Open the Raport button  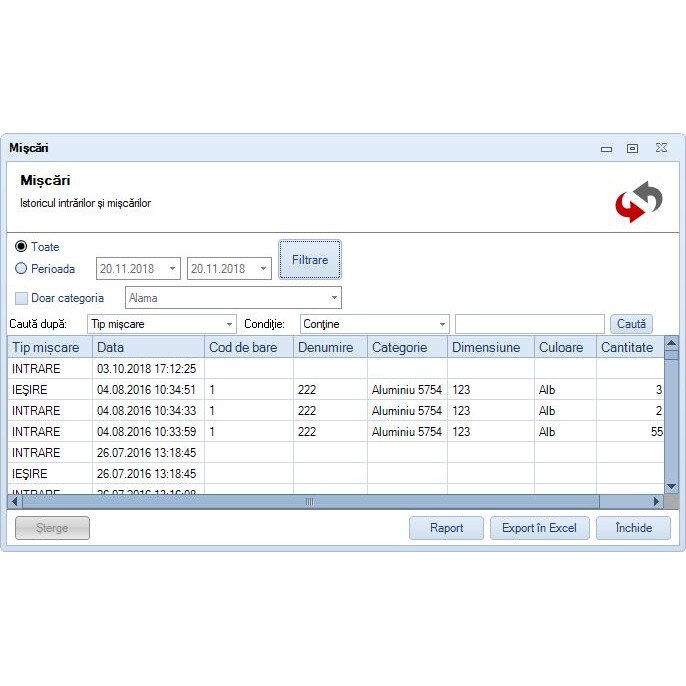[446, 528]
